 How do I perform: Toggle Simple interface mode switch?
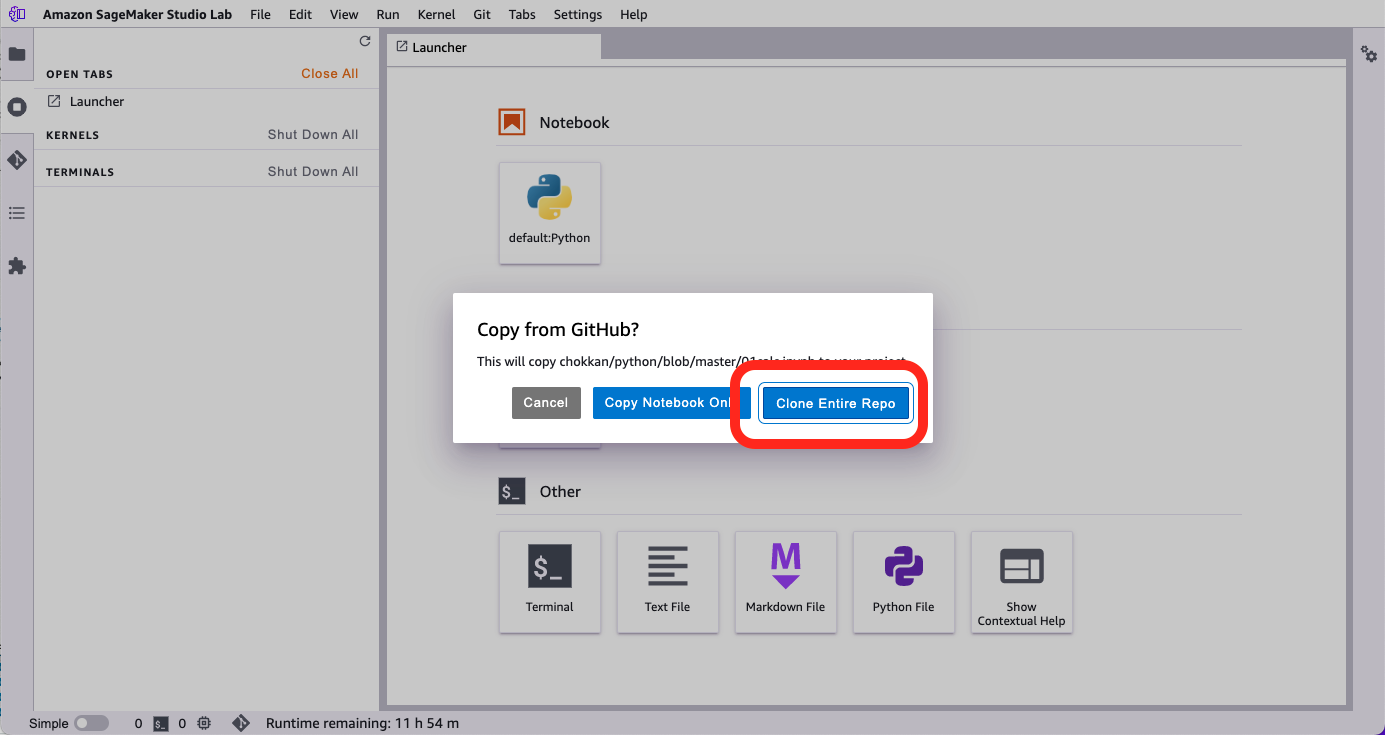pyautogui.click(x=91, y=723)
